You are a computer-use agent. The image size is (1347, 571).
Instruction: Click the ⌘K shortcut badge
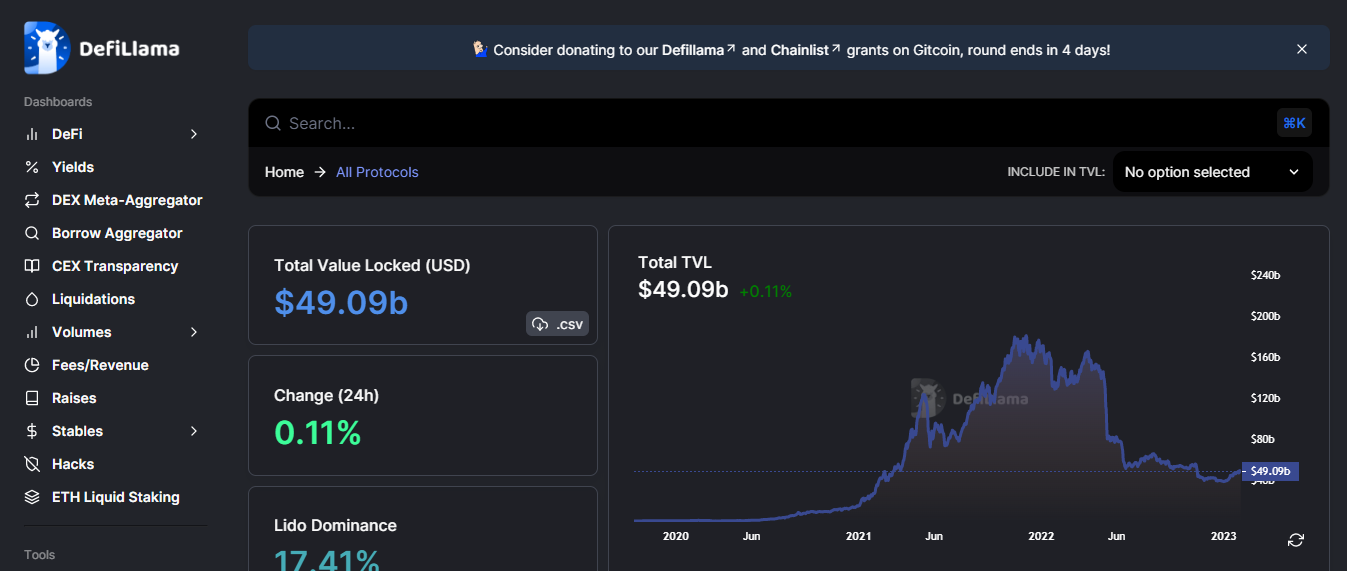point(1294,123)
